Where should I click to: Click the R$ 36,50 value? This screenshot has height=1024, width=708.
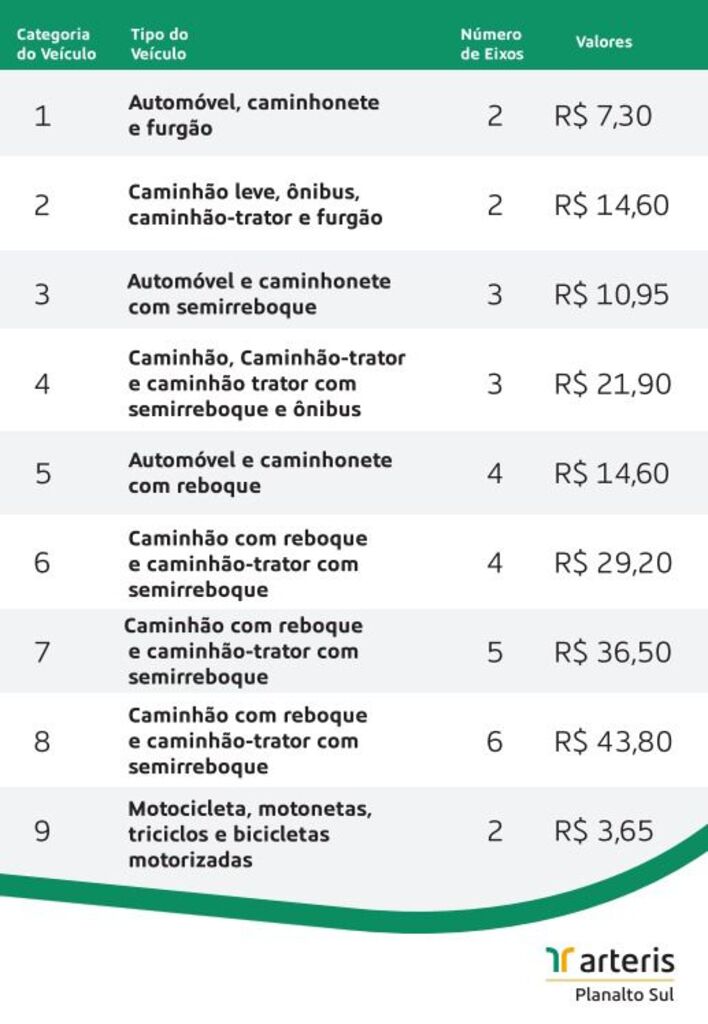613,652
